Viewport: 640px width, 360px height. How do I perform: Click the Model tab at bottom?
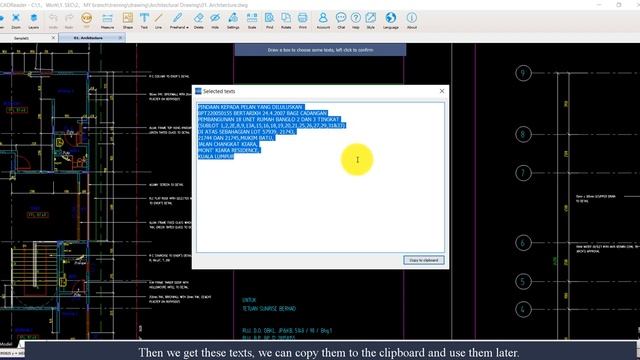[x=7, y=344]
